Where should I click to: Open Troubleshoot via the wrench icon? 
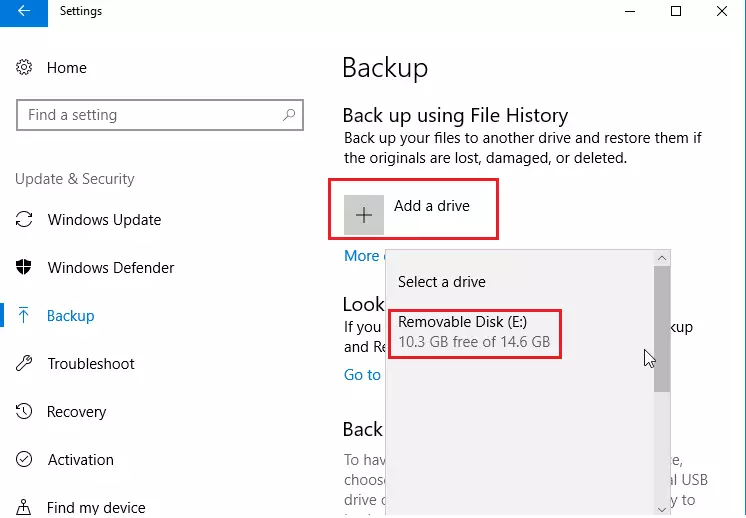click(24, 363)
